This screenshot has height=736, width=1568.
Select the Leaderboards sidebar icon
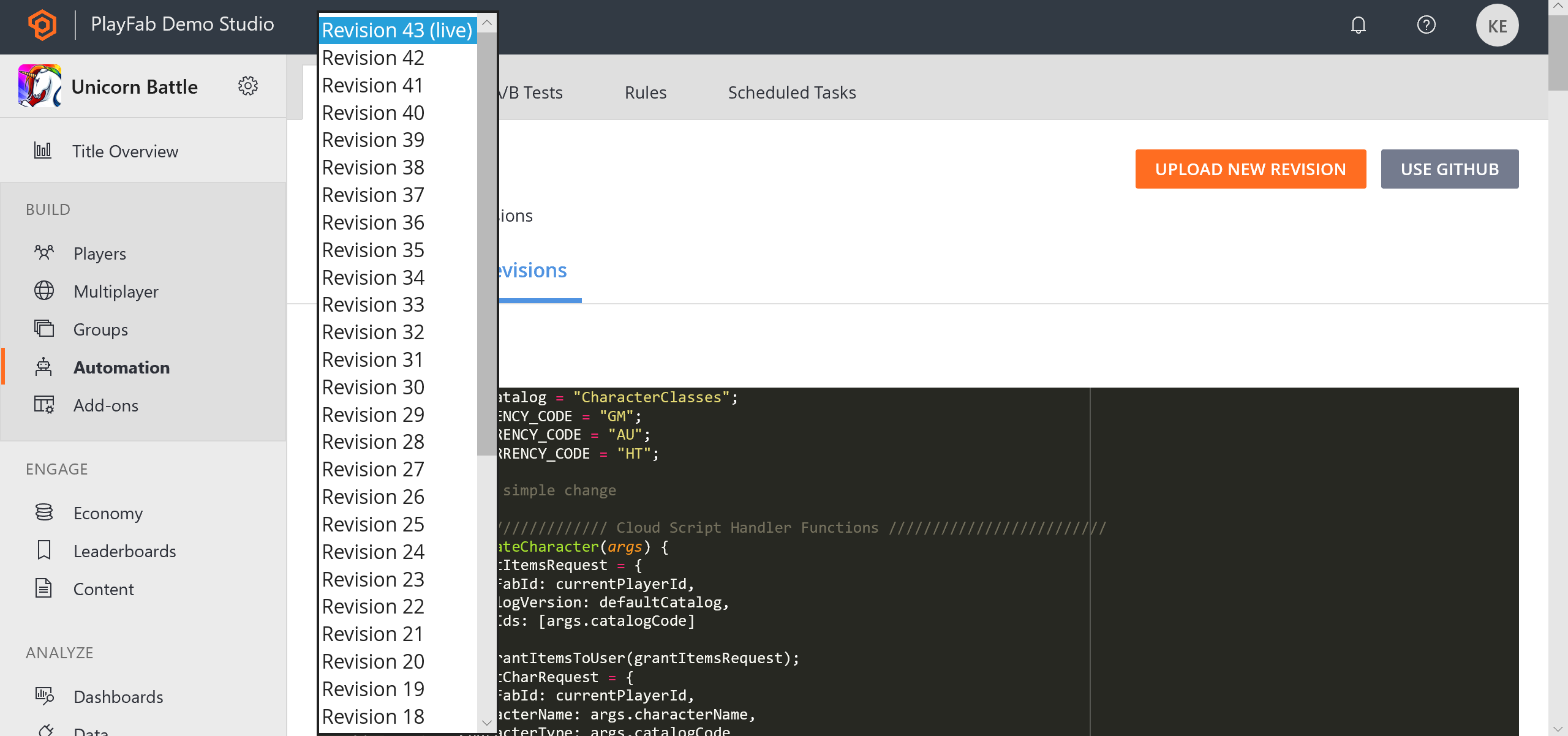[45, 551]
